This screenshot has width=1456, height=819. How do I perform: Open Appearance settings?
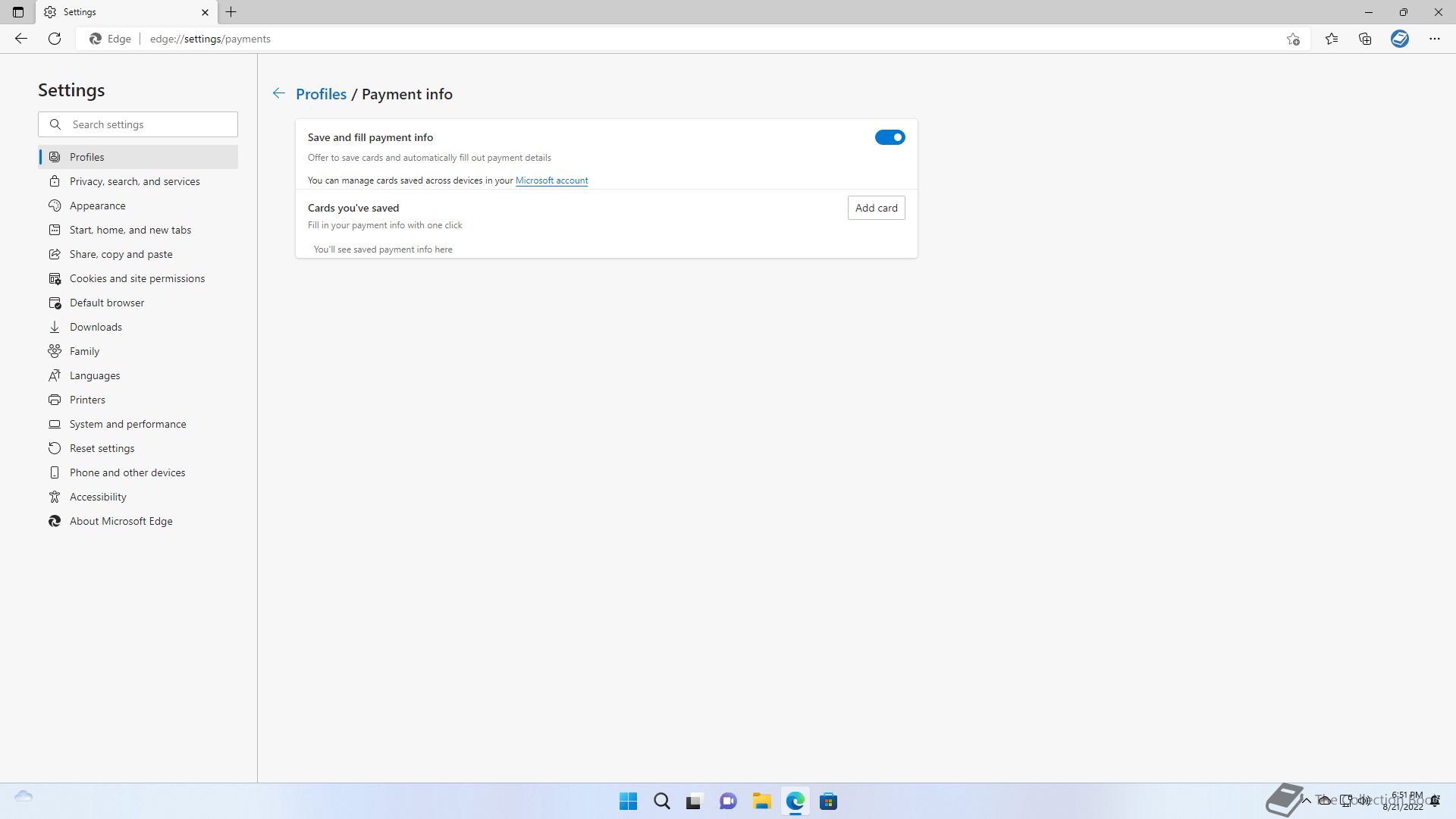pos(138,206)
